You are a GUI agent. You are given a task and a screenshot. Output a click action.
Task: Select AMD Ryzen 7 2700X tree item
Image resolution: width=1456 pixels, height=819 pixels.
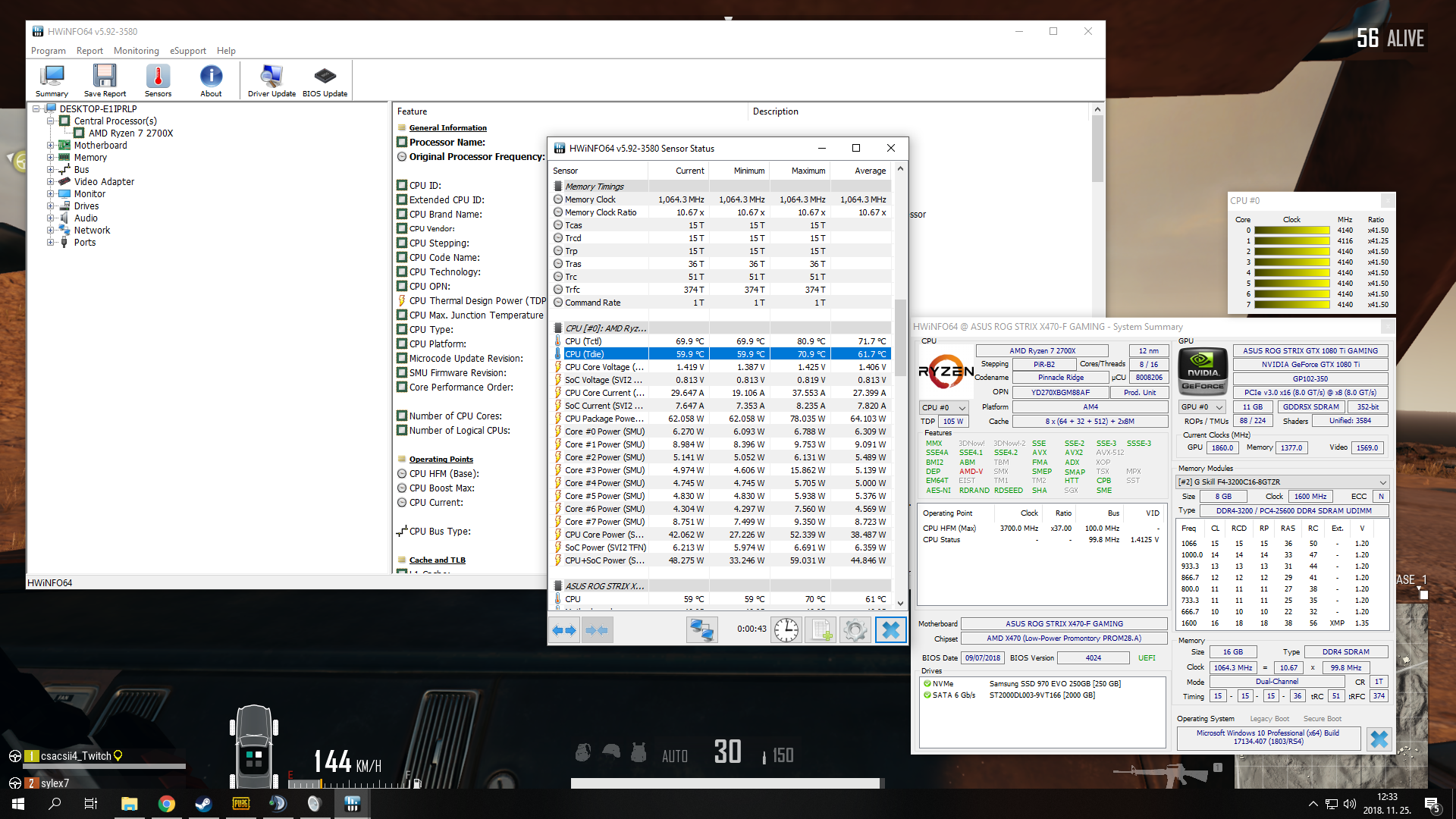(x=130, y=133)
